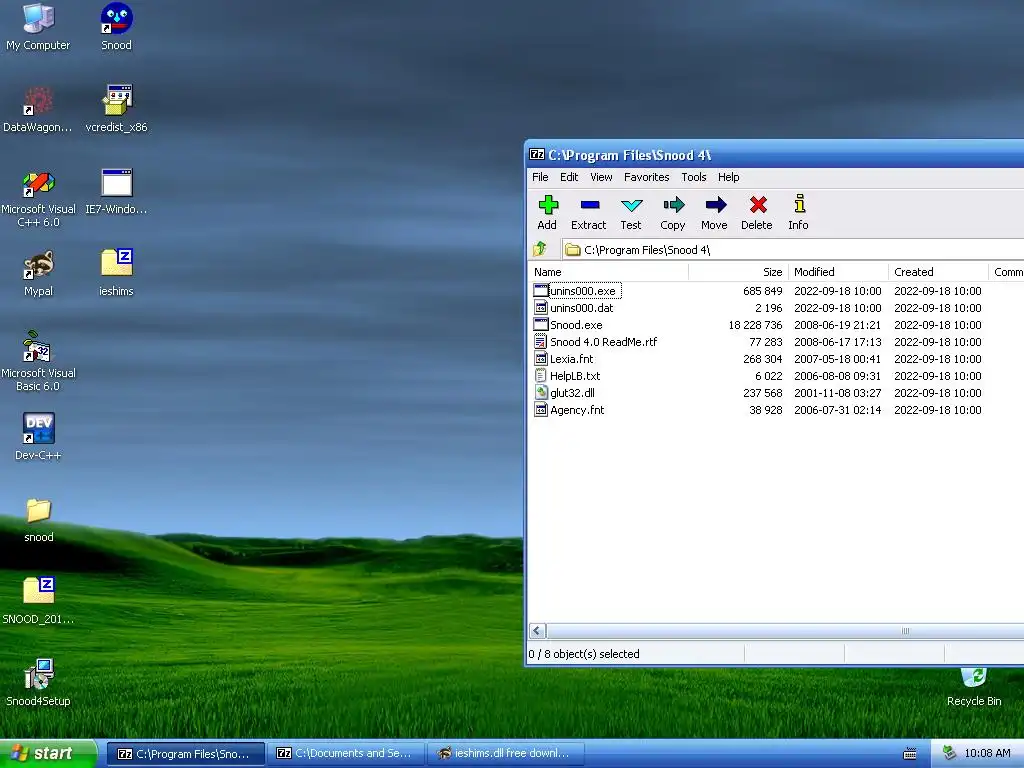Click the taskbar clock showing 10:08 AM

[x=987, y=753]
